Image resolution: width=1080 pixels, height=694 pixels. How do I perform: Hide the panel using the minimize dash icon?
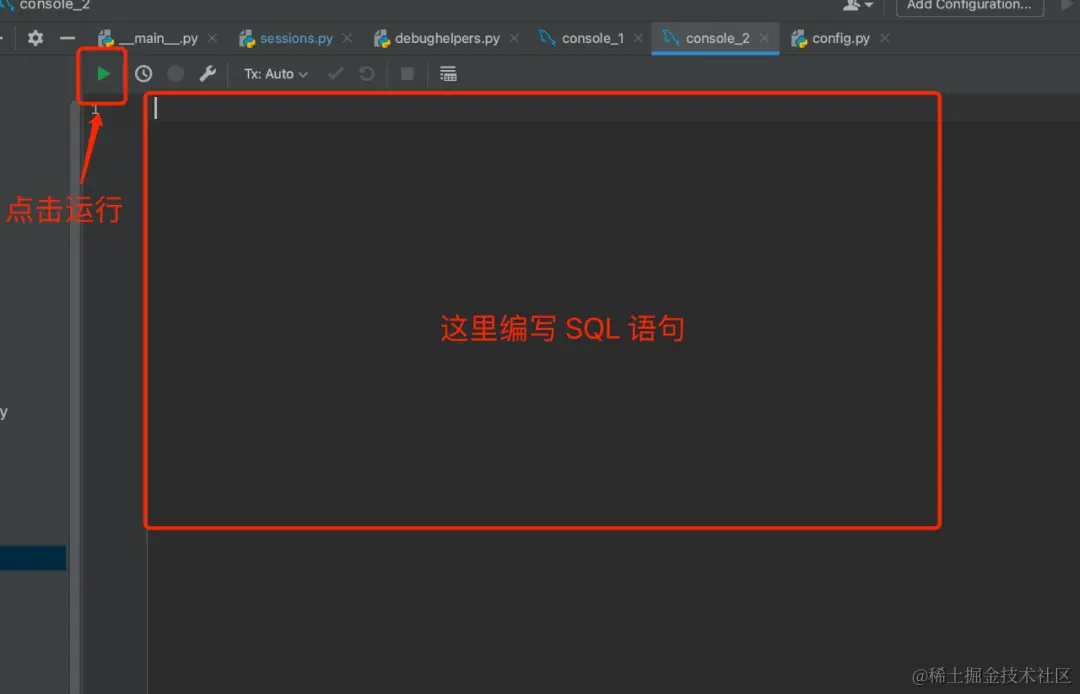66,37
